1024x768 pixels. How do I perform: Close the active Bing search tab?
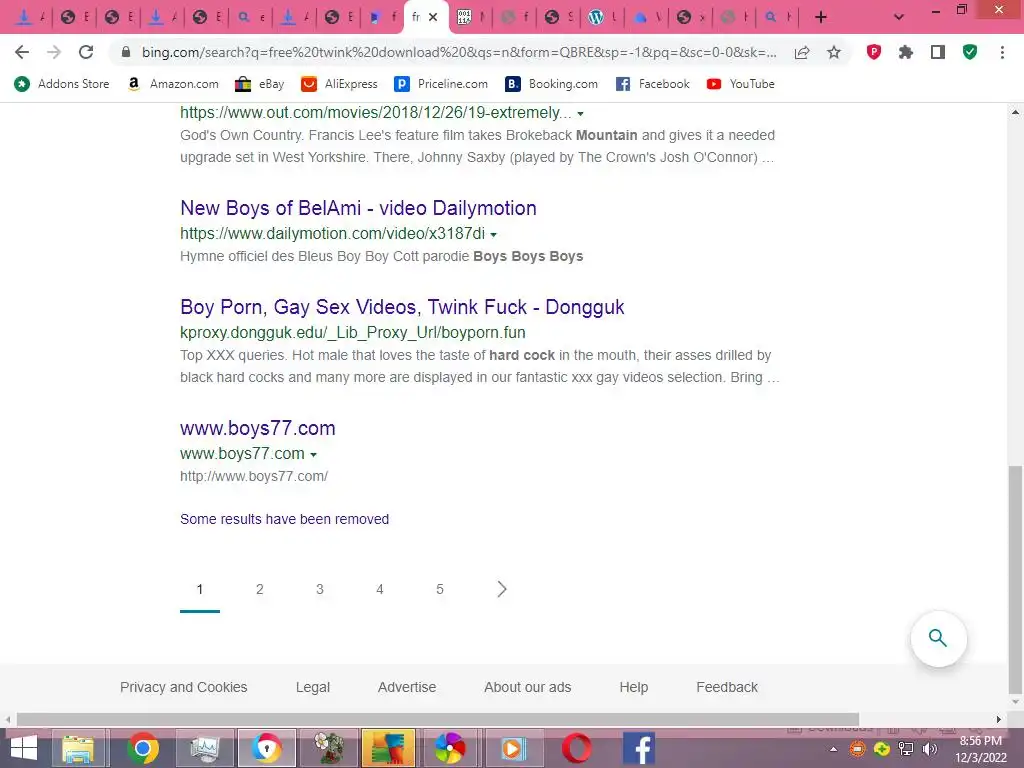point(433,17)
